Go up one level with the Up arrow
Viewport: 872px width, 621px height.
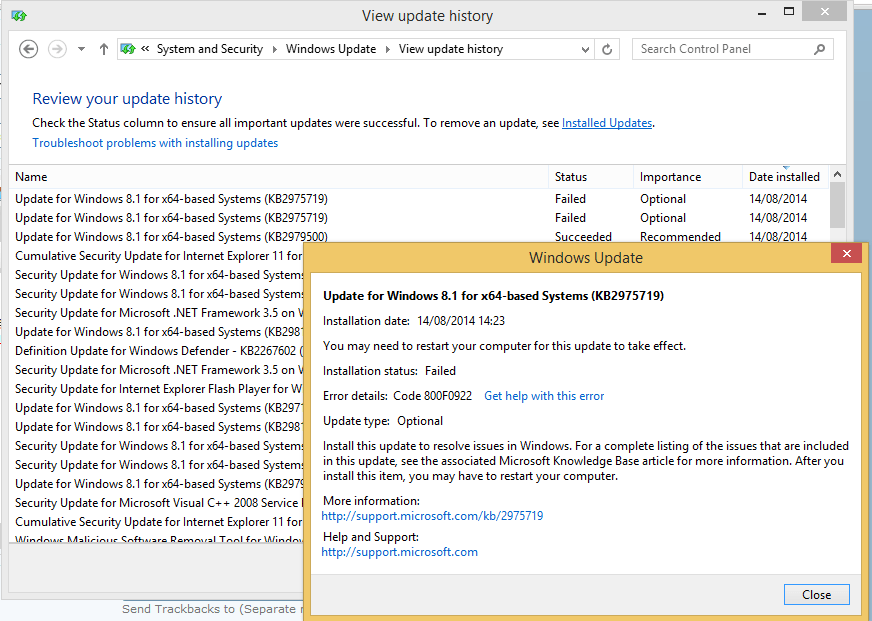(x=103, y=49)
